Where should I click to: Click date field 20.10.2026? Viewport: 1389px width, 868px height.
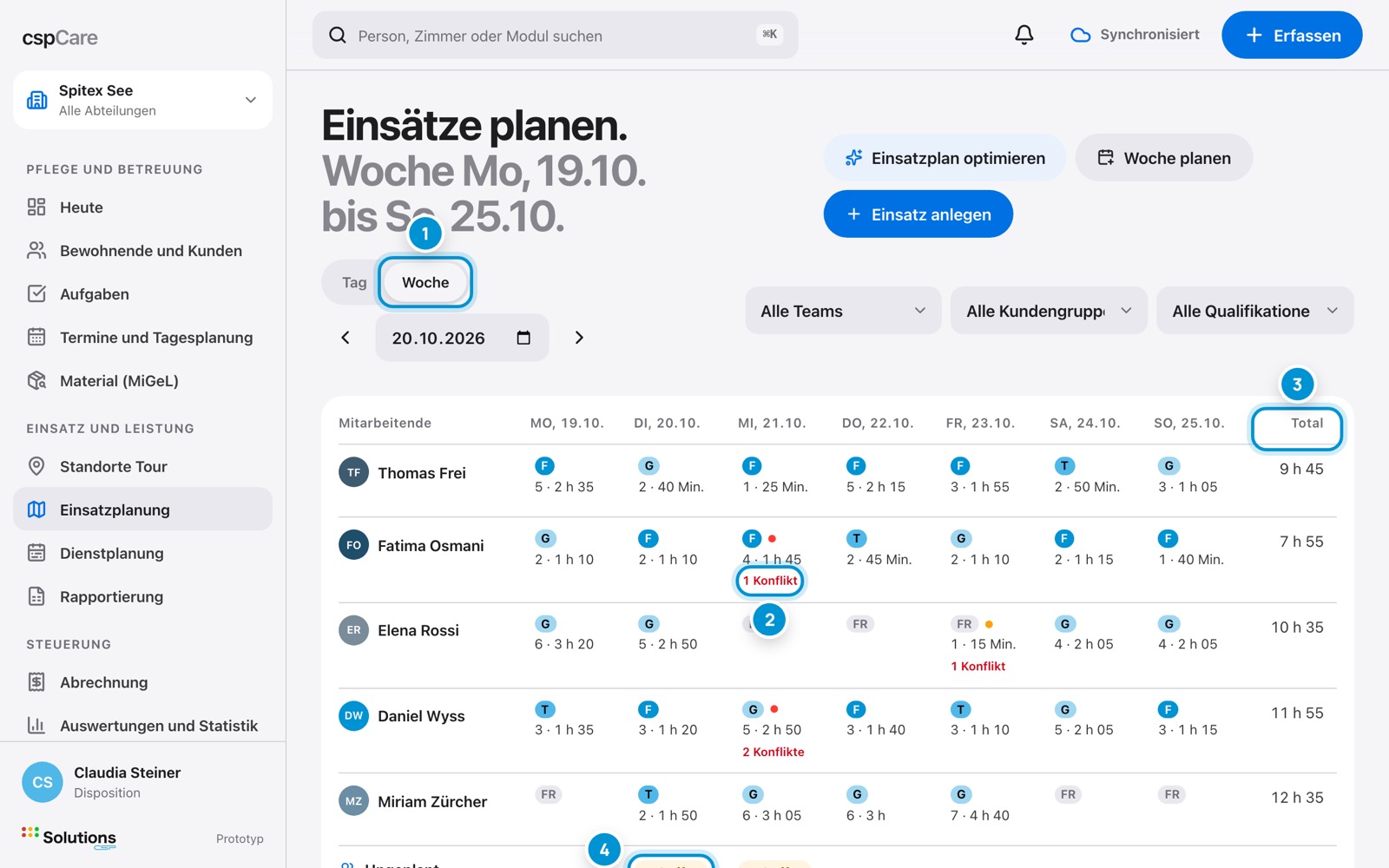(x=462, y=338)
